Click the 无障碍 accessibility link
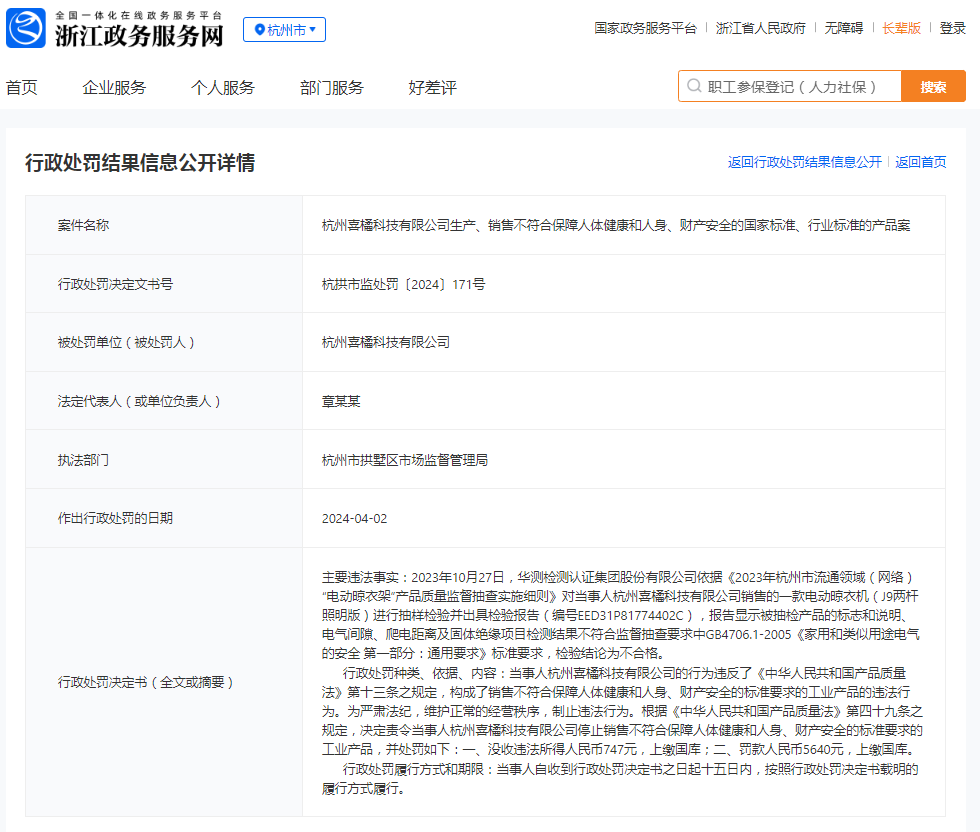The height and width of the screenshot is (832, 980). point(844,28)
